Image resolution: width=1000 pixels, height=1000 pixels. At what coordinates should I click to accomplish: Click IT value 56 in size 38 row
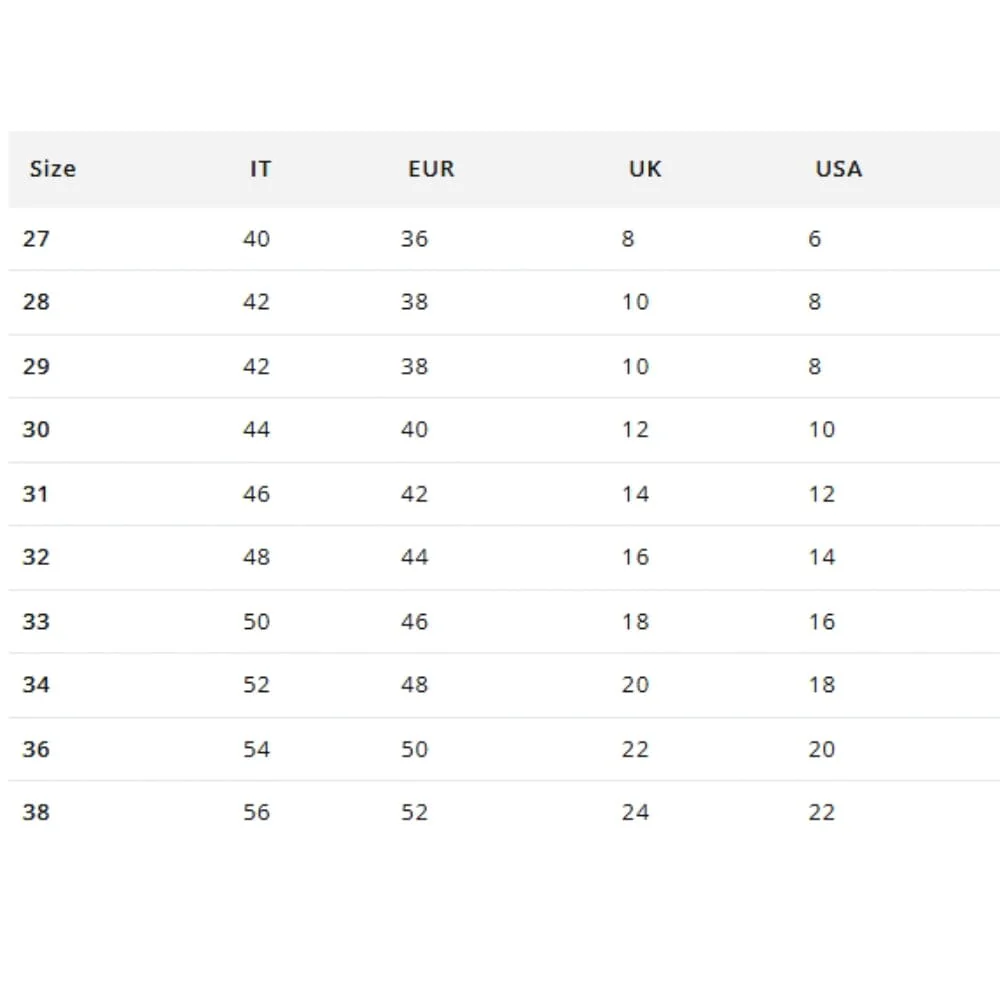(x=256, y=812)
